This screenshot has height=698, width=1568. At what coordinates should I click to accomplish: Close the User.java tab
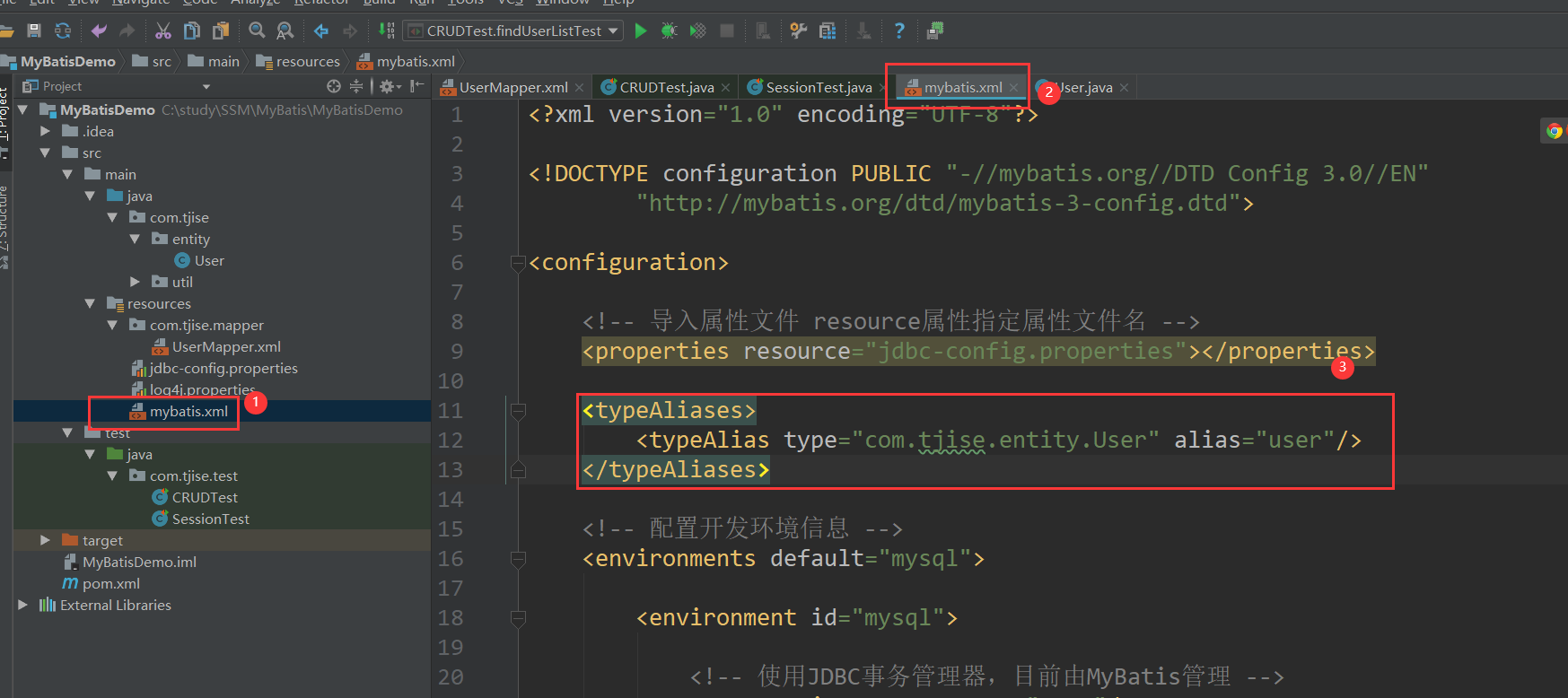point(1124,87)
